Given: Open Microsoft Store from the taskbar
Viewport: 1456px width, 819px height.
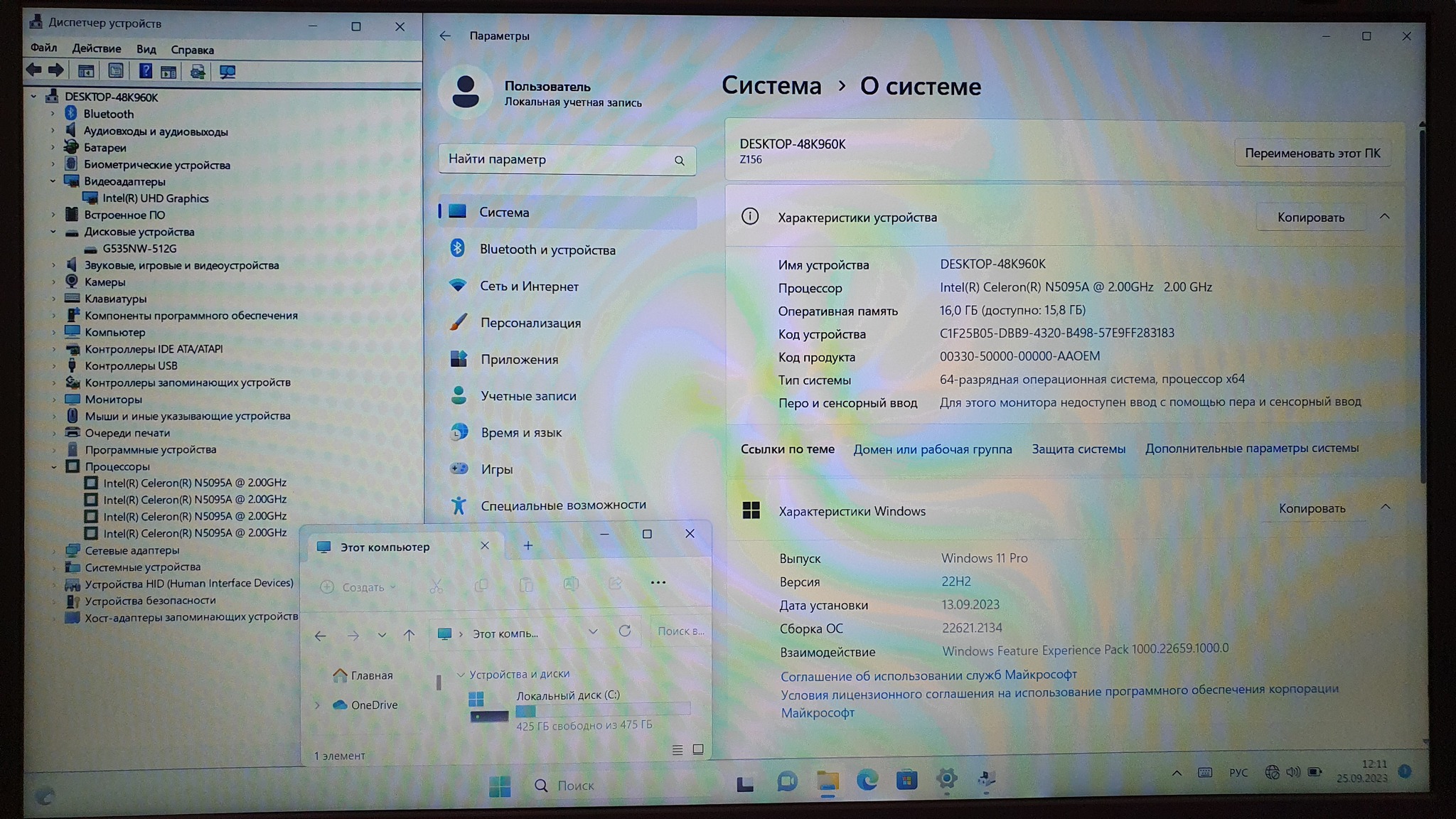Looking at the screenshot, I should click(x=906, y=781).
